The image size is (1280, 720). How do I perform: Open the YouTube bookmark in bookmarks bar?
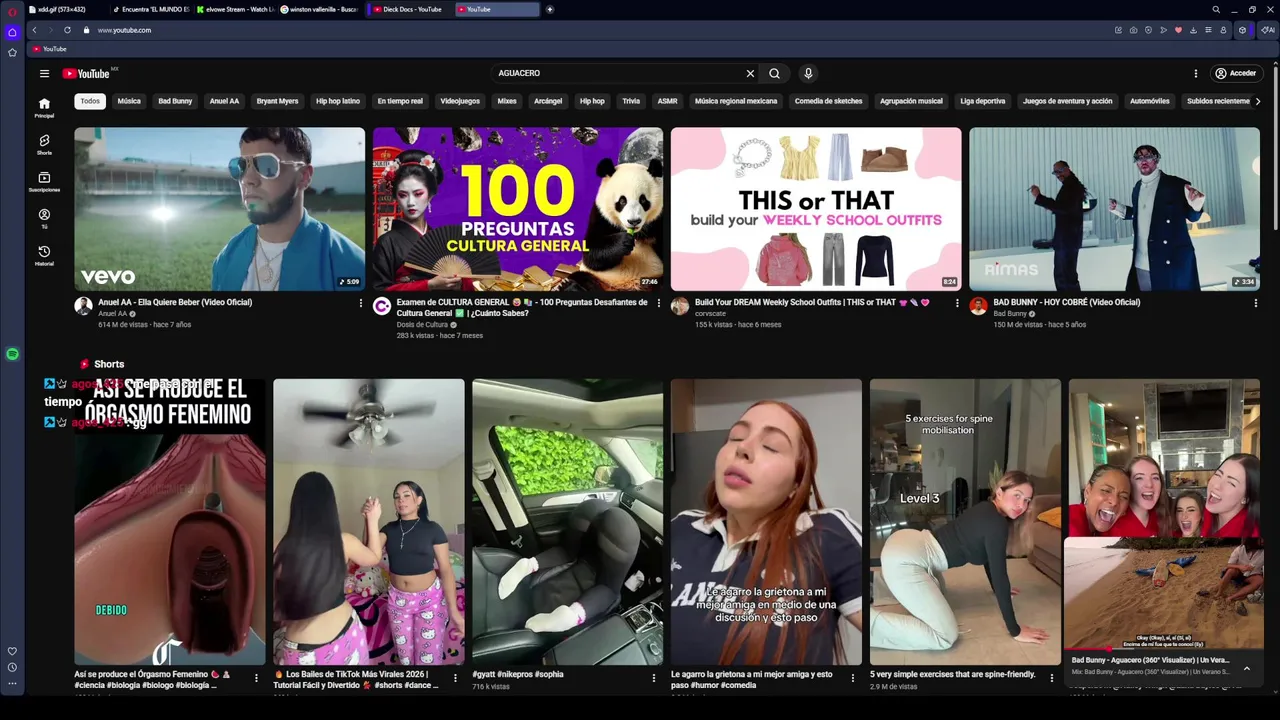(x=49, y=49)
